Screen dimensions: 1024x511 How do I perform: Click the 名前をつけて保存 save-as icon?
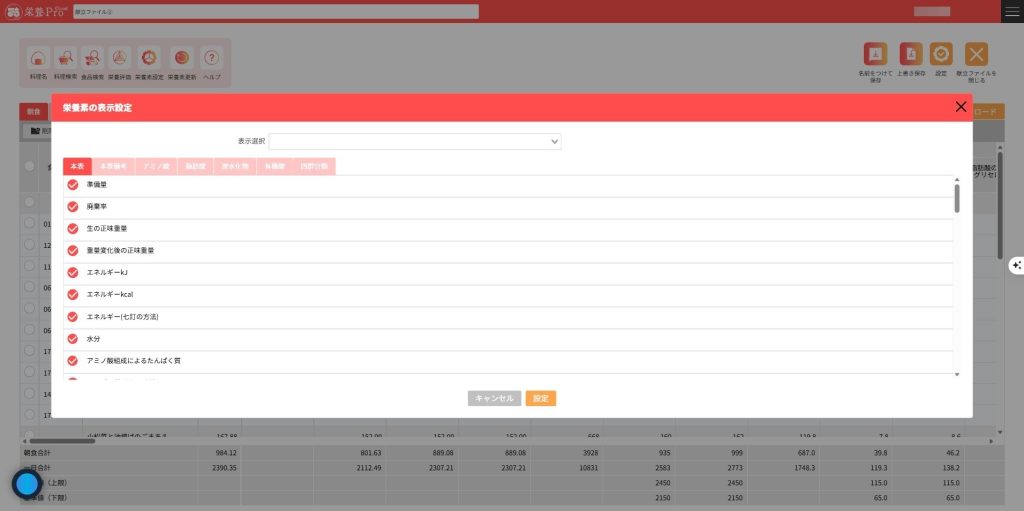[x=875, y=56]
